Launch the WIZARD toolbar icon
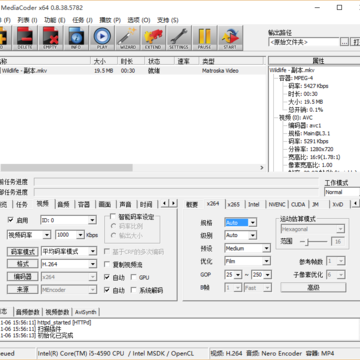 pos(128,38)
